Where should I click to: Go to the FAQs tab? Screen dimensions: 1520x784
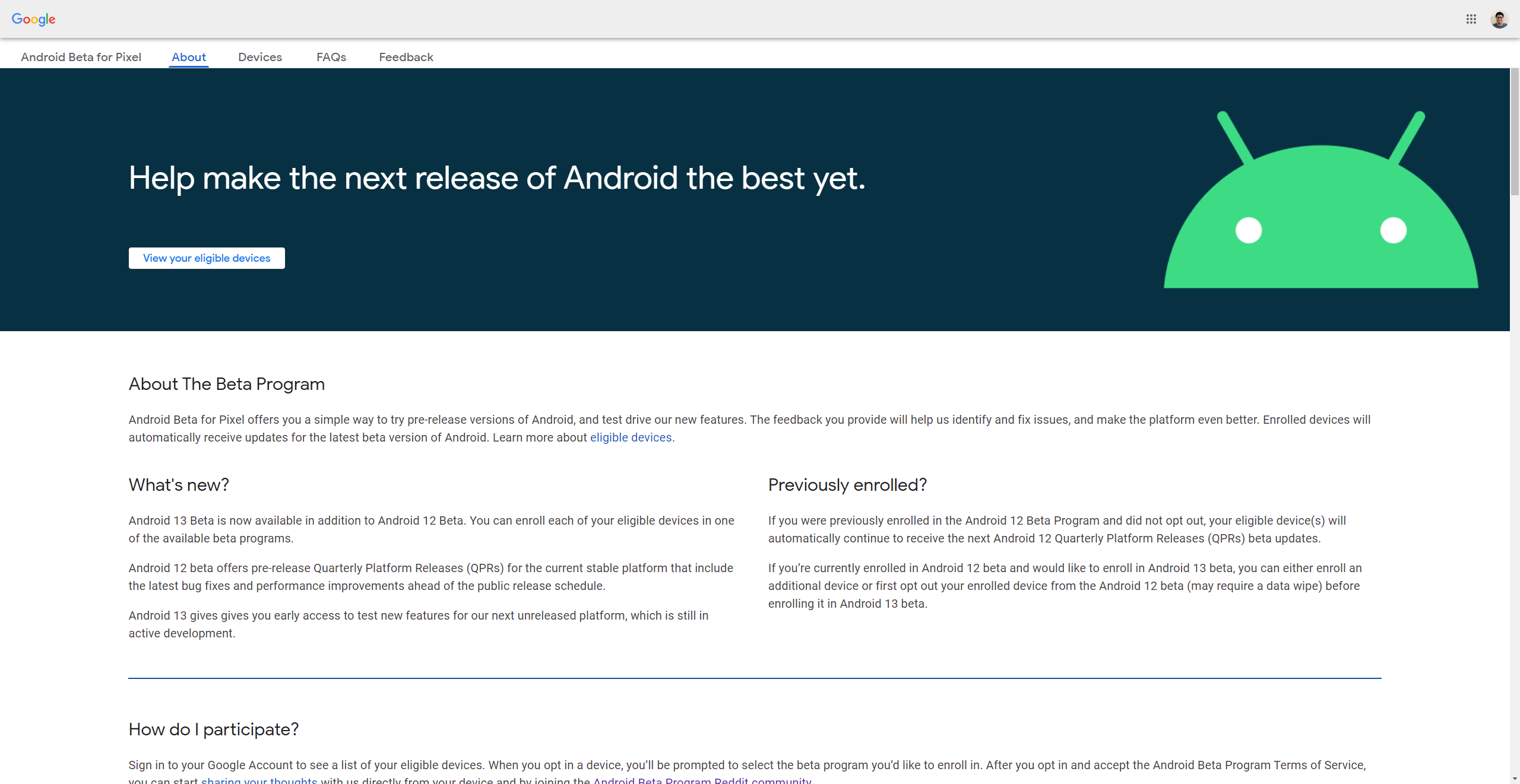click(331, 57)
